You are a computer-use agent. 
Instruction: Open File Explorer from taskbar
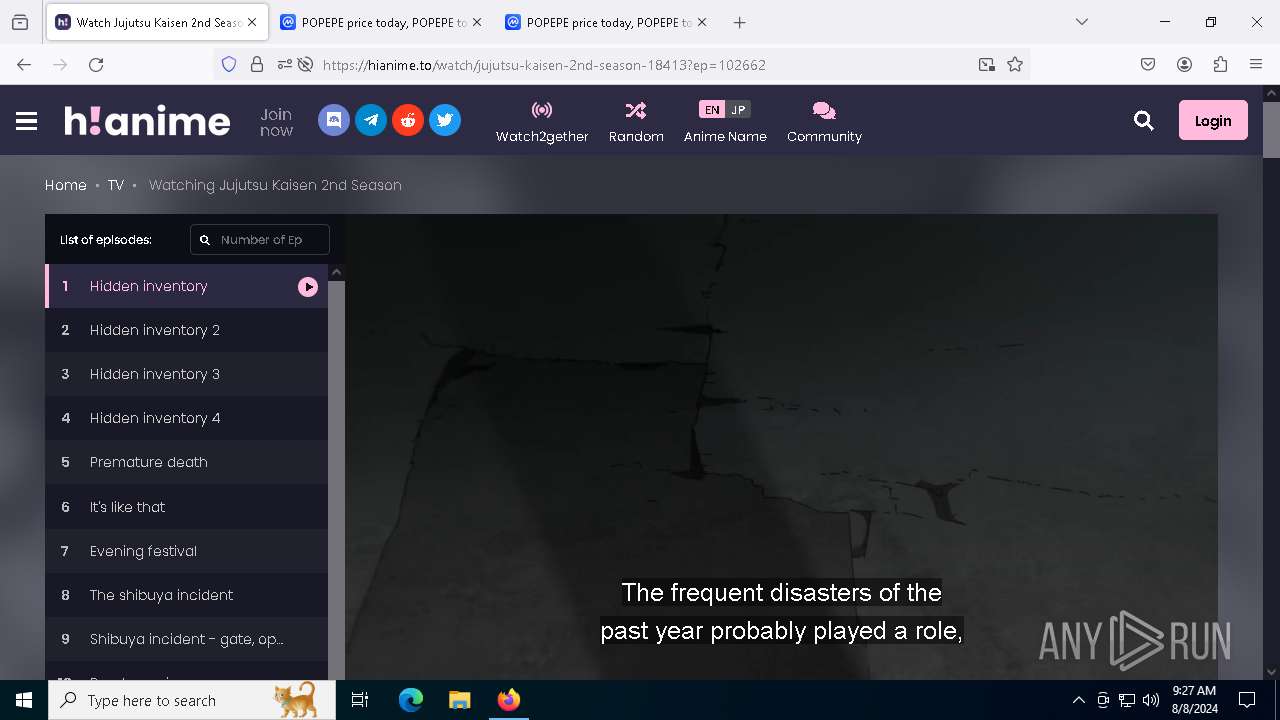point(459,700)
